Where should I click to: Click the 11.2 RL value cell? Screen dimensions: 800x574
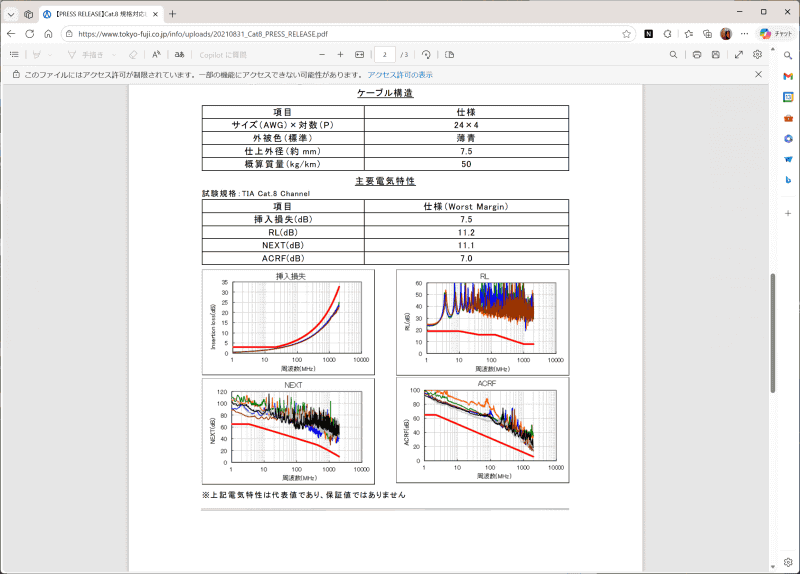tap(466, 233)
